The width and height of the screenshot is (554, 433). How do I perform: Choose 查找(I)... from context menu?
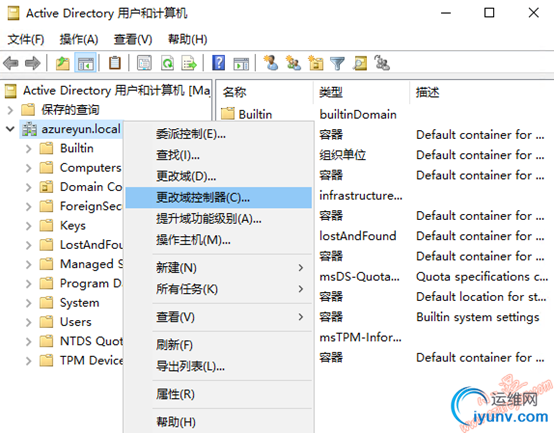pos(219,155)
